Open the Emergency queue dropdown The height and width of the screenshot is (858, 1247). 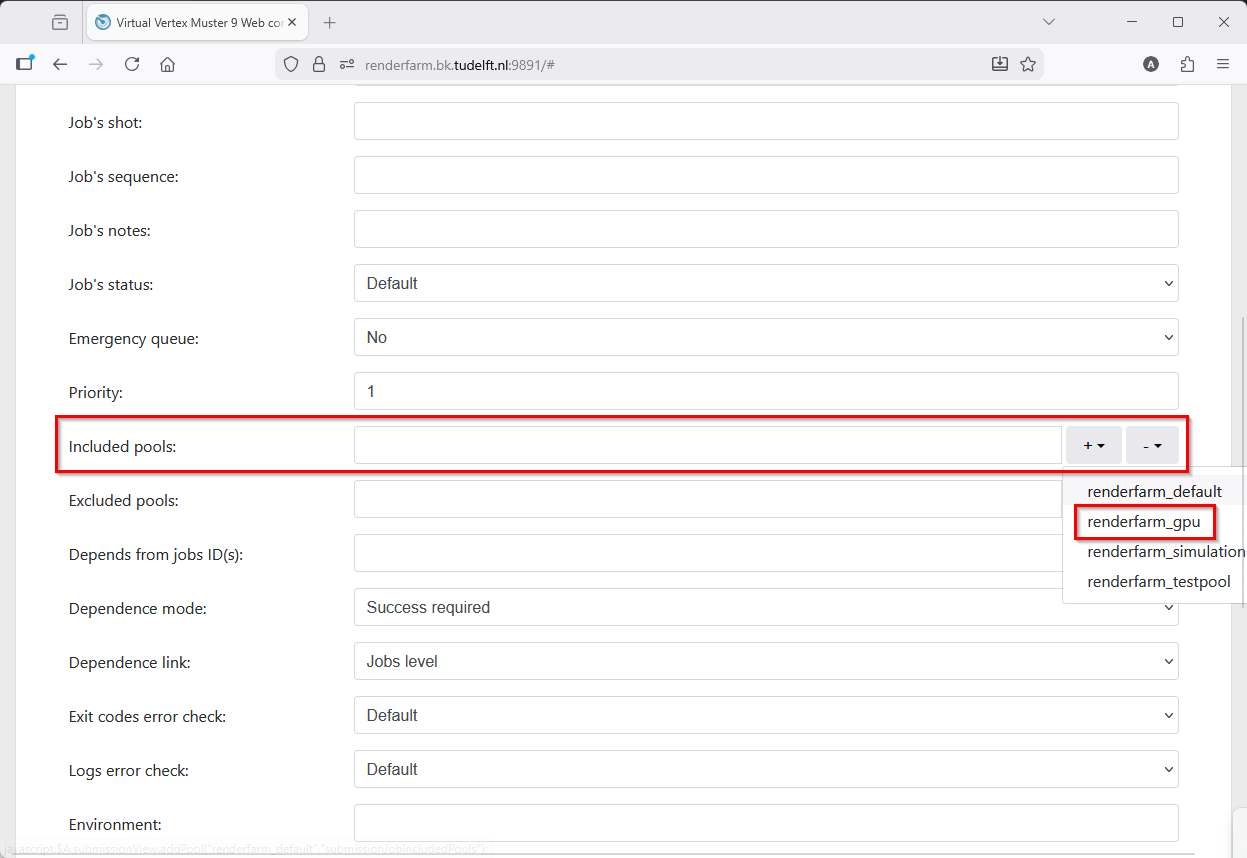(x=765, y=337)
